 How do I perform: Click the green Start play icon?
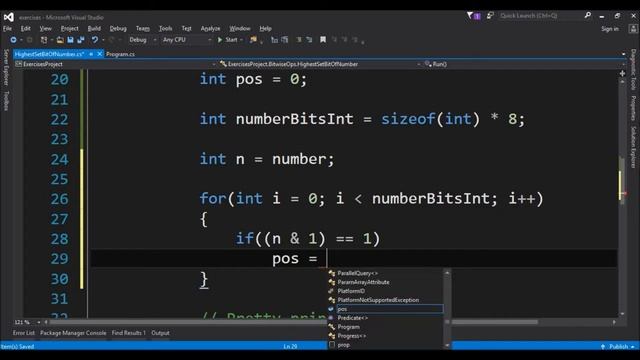pos(220,40)
